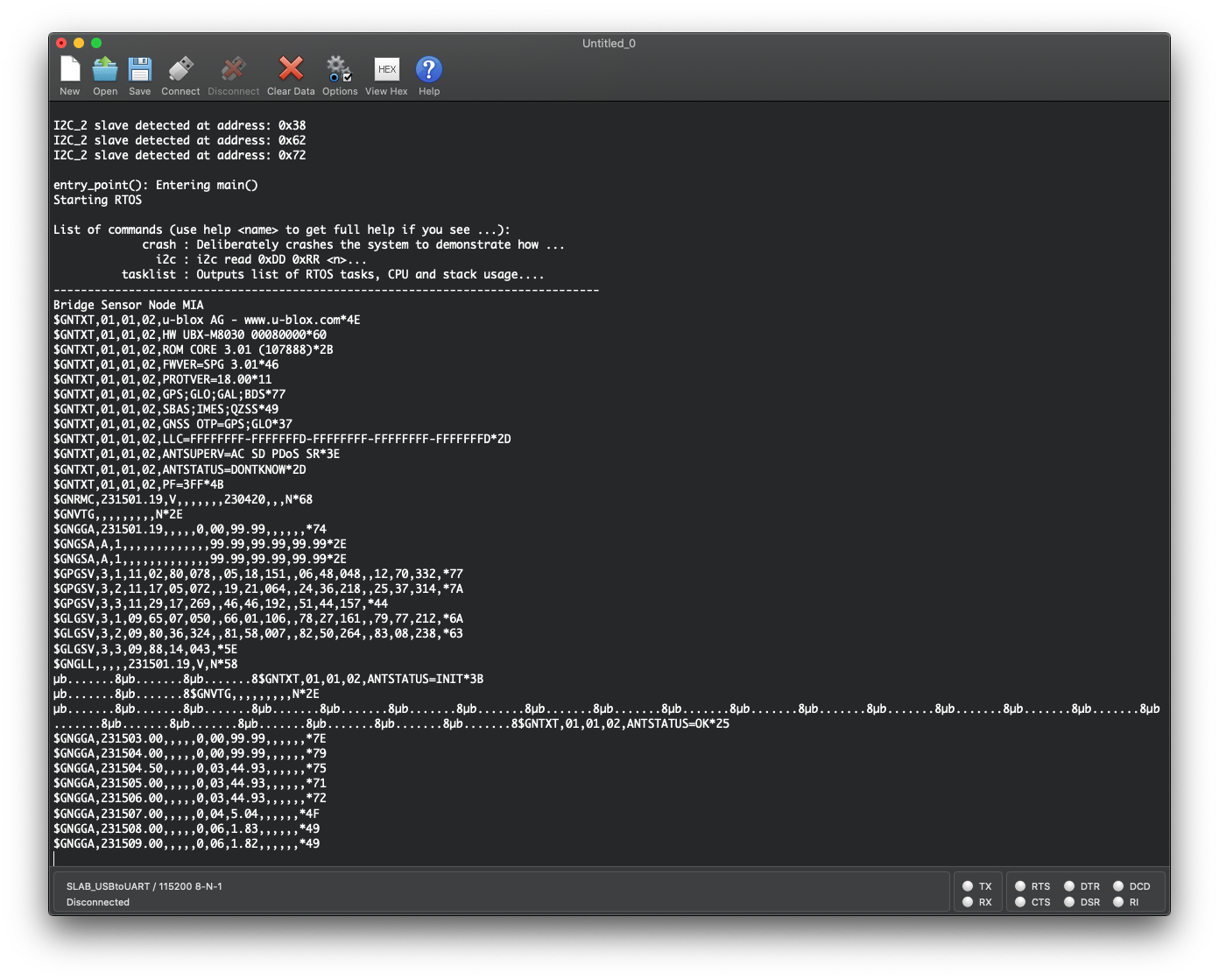Click the DSR status indicator
This screenshot has height=980, width=1219.
[x=1069, y=902]
